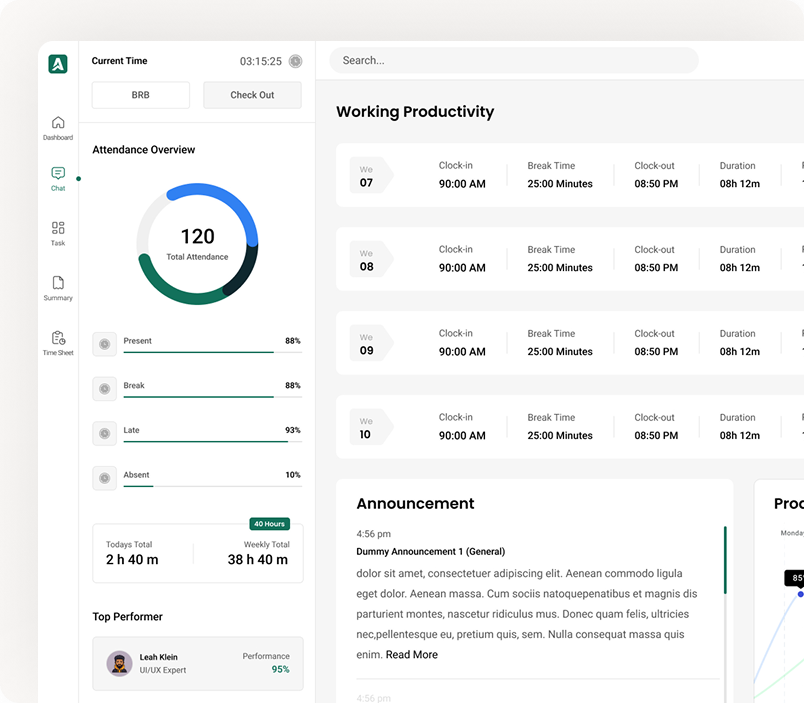The image size is (804, 703).
Task: Click the 08:50 PM clock-out for We 10
Action: click(x=656, y=435)
